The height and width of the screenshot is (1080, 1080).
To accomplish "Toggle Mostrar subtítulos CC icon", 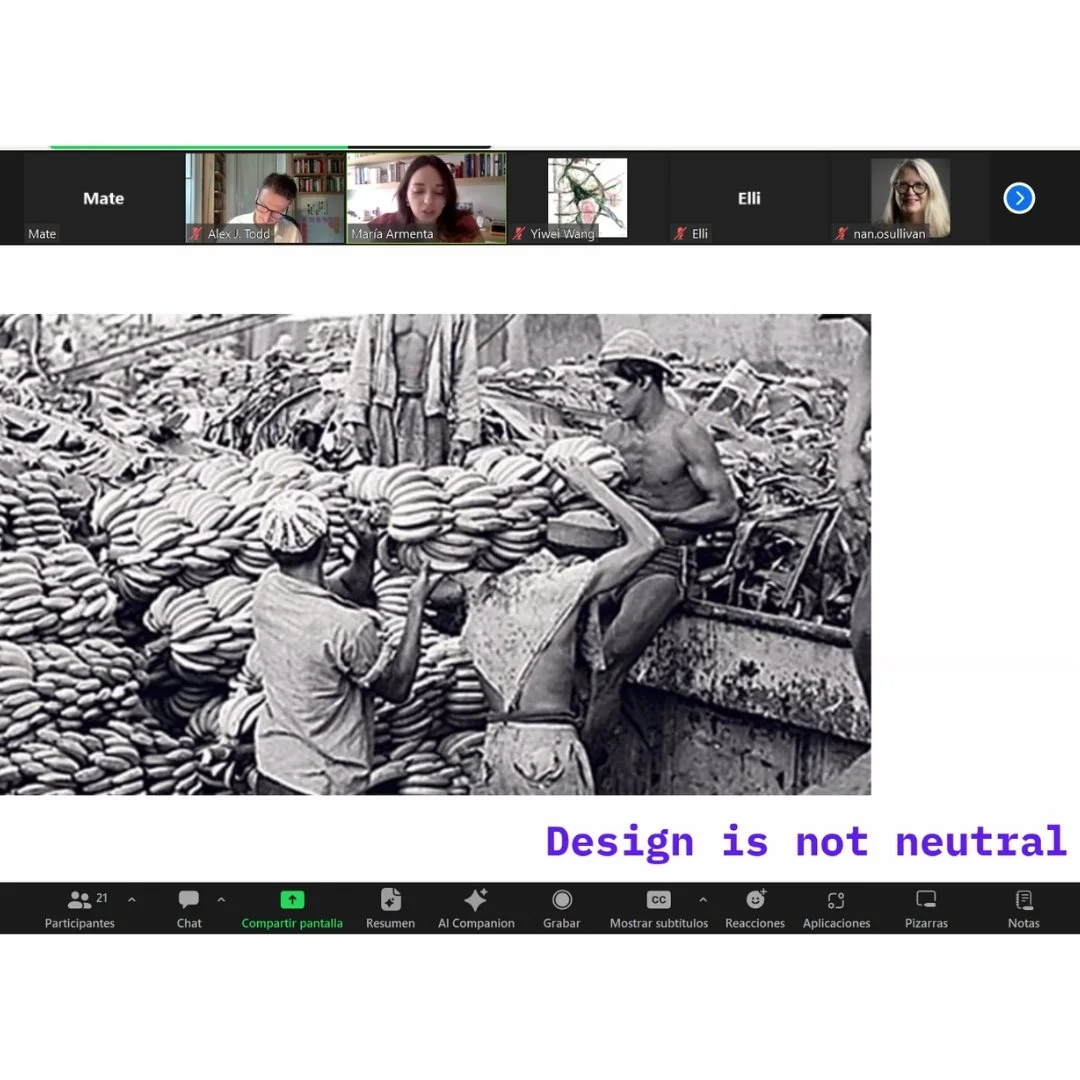I will pos(658,900).
